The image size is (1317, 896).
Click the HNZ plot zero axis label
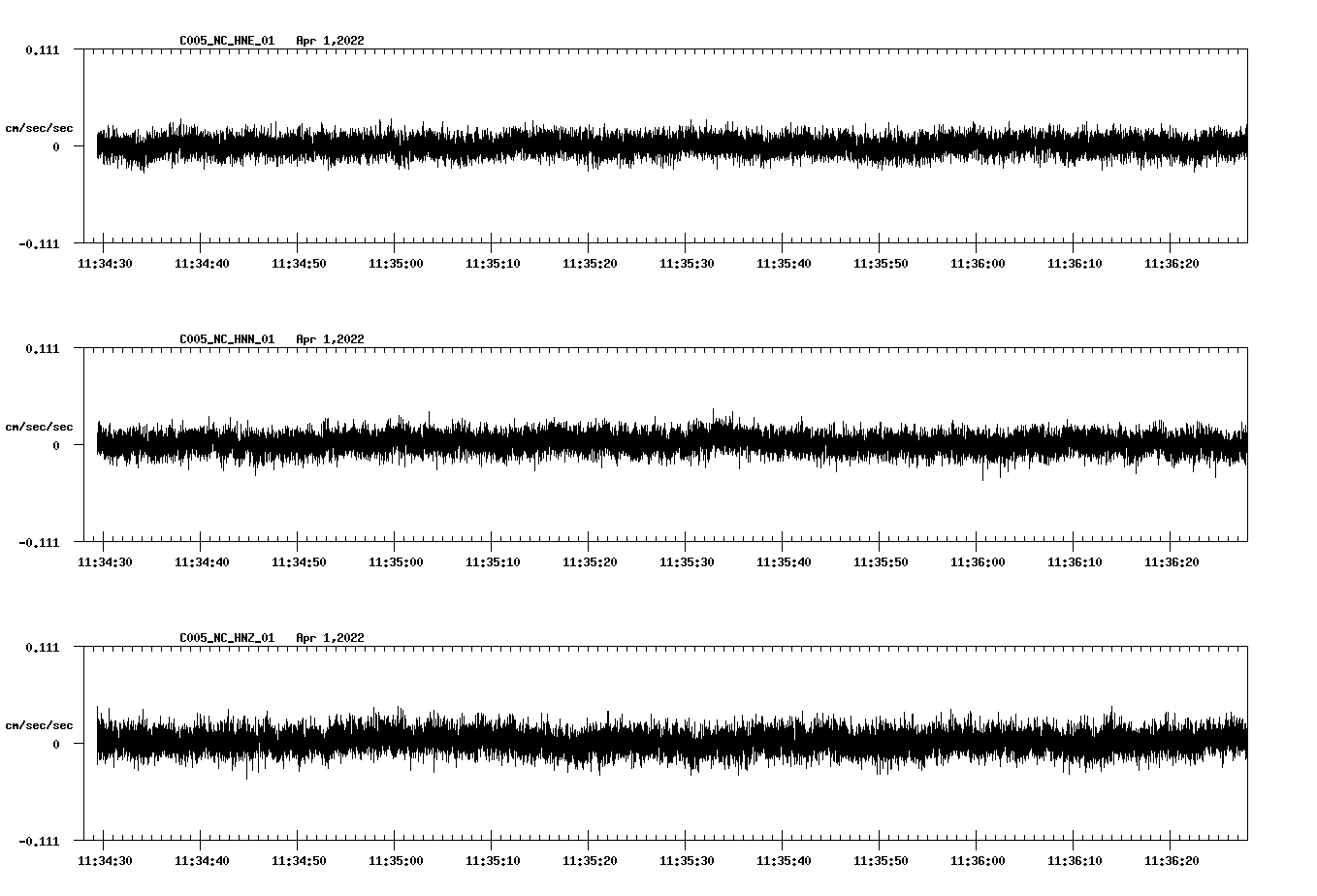point(56,745)
